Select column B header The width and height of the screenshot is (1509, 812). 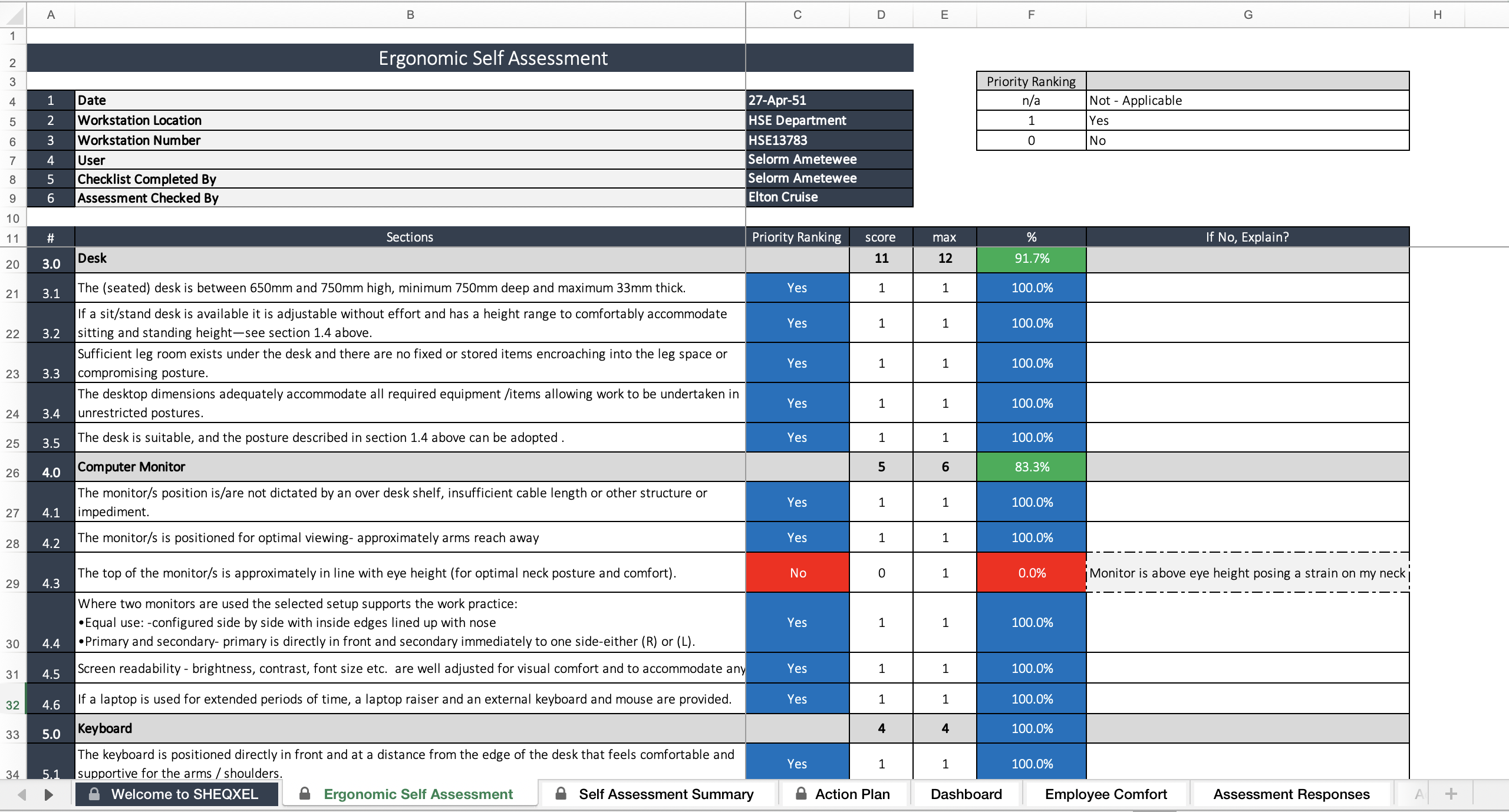tap(410, 15)
